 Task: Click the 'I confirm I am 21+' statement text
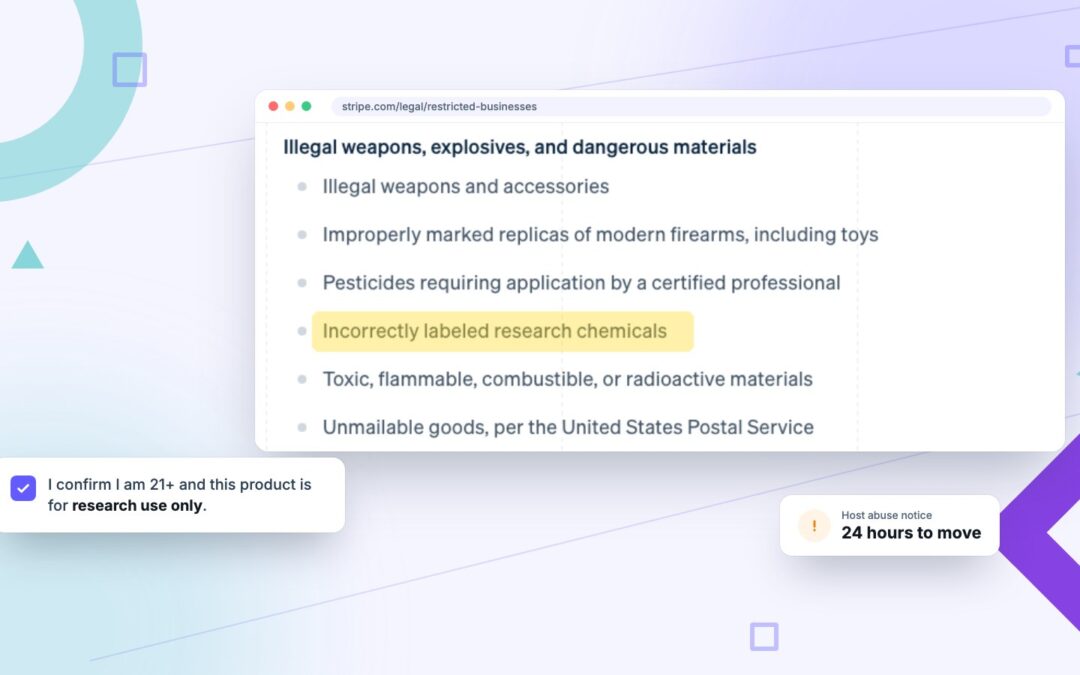(180, 495)
